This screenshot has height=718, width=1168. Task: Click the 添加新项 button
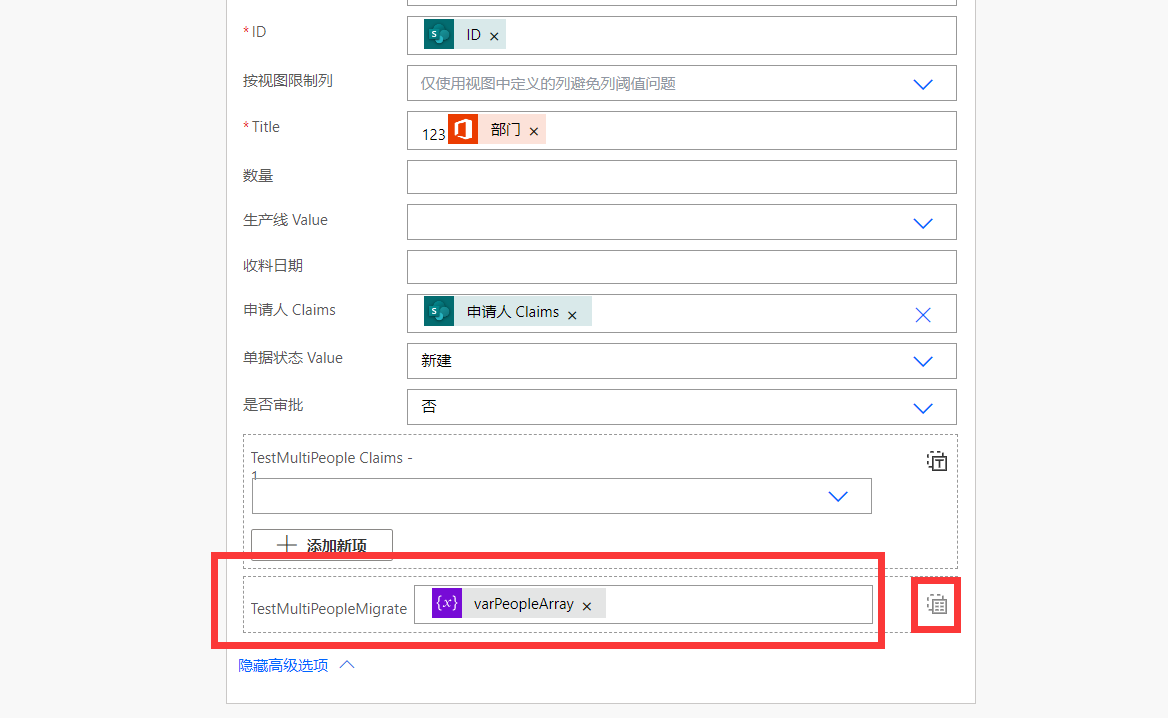click(322, 545)
